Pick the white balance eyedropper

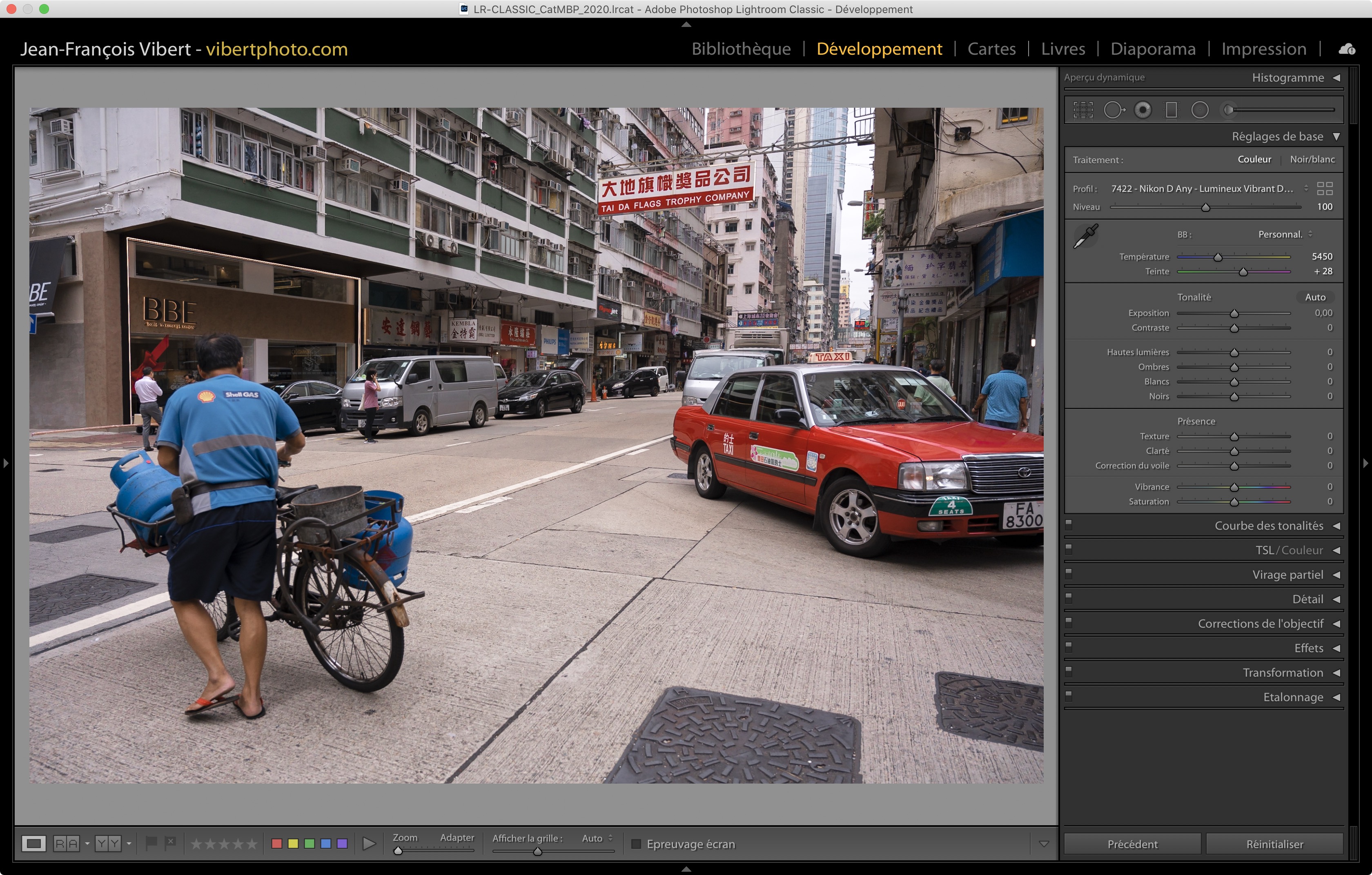click(1086, 235)
